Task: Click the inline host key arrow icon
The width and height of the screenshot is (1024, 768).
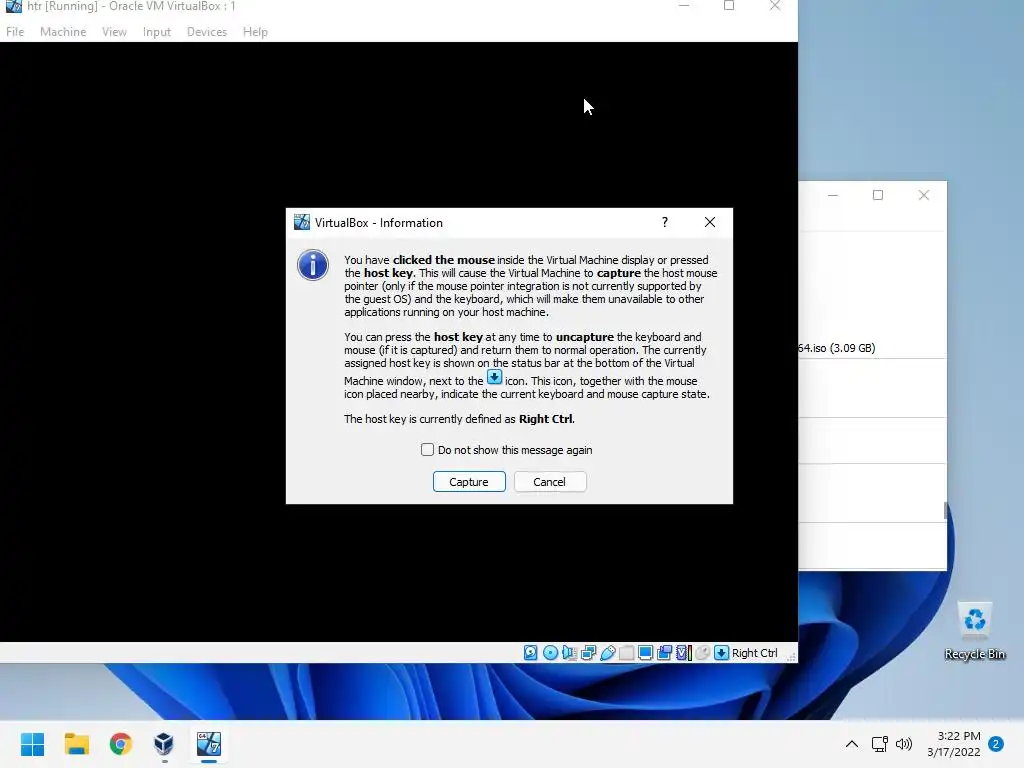Action: (494, 377)
